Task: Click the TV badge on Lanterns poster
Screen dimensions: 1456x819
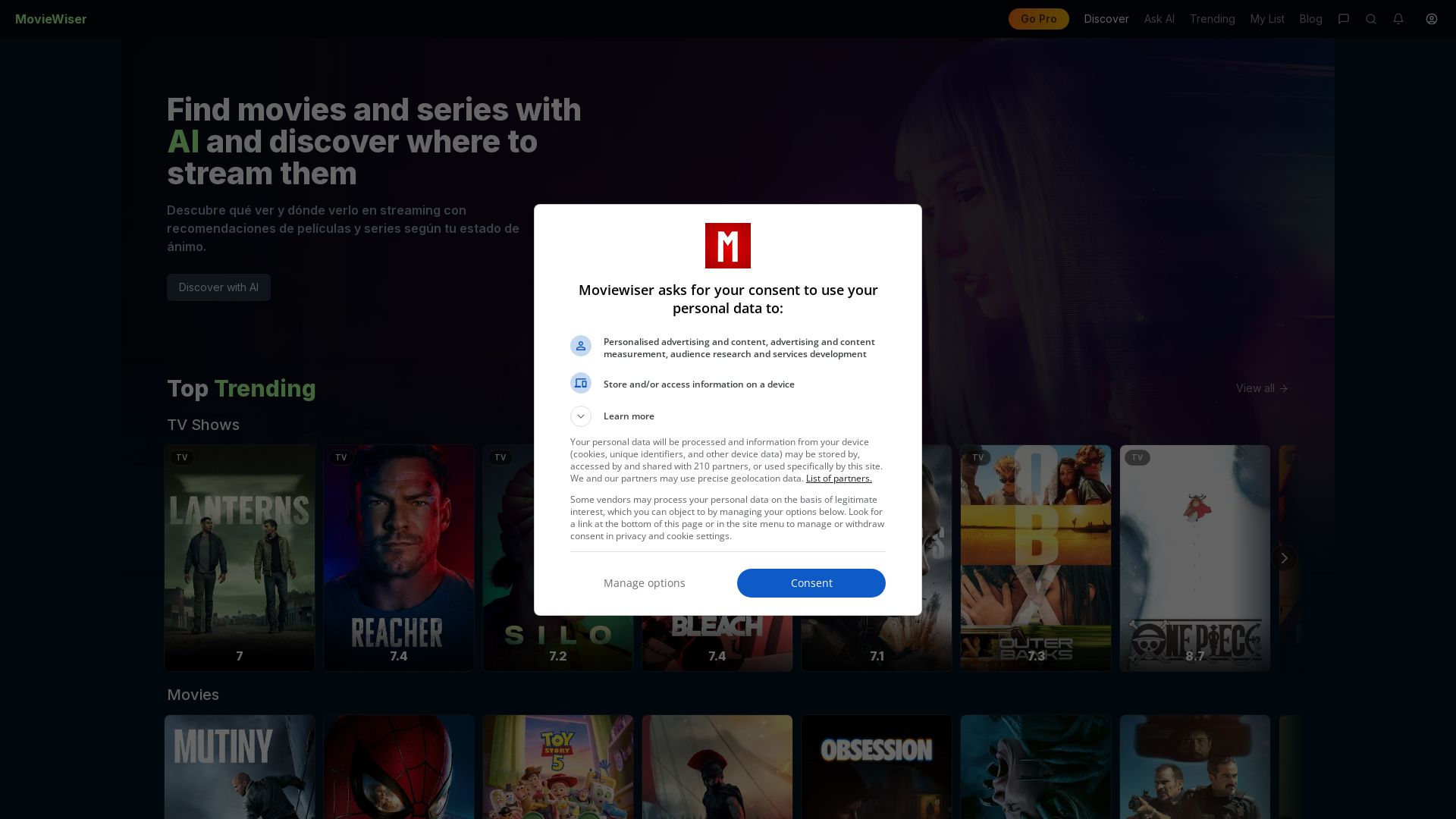Action: (x=182, y=457)
